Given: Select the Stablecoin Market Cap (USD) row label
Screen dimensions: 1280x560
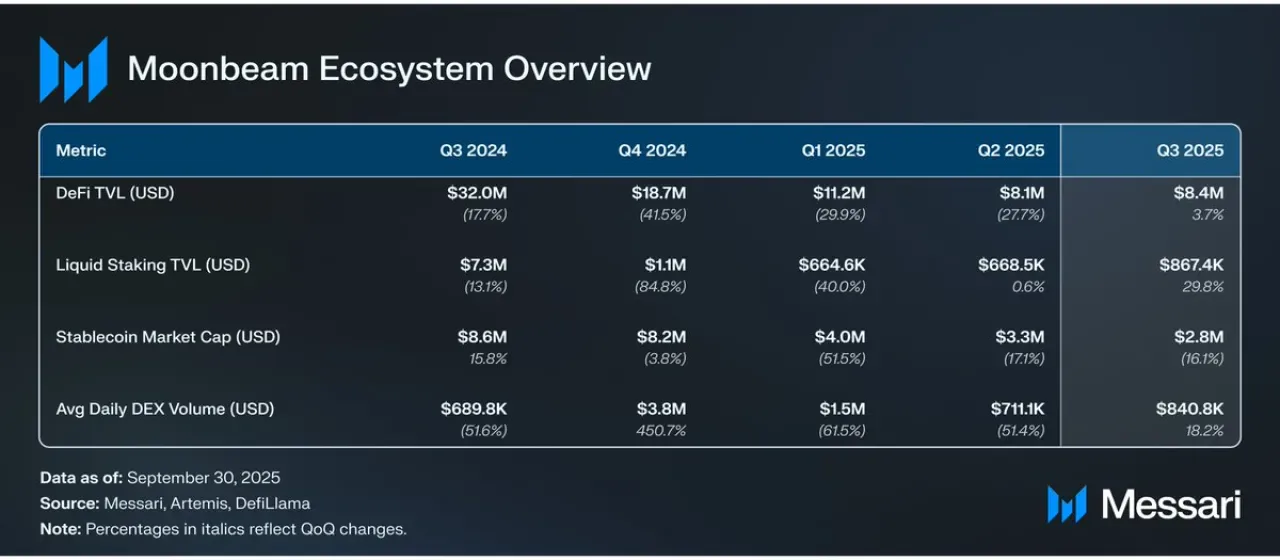Looking at the screenshot, I should (168, 337).
